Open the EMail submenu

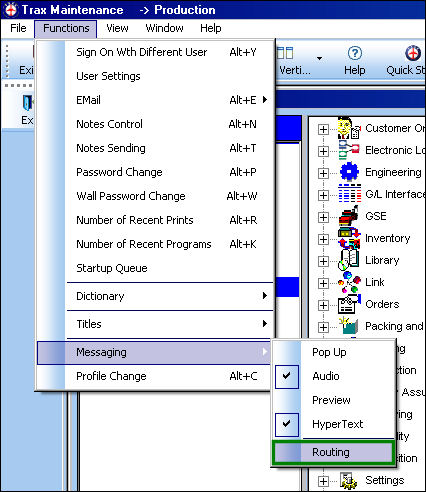click(154, 100)
